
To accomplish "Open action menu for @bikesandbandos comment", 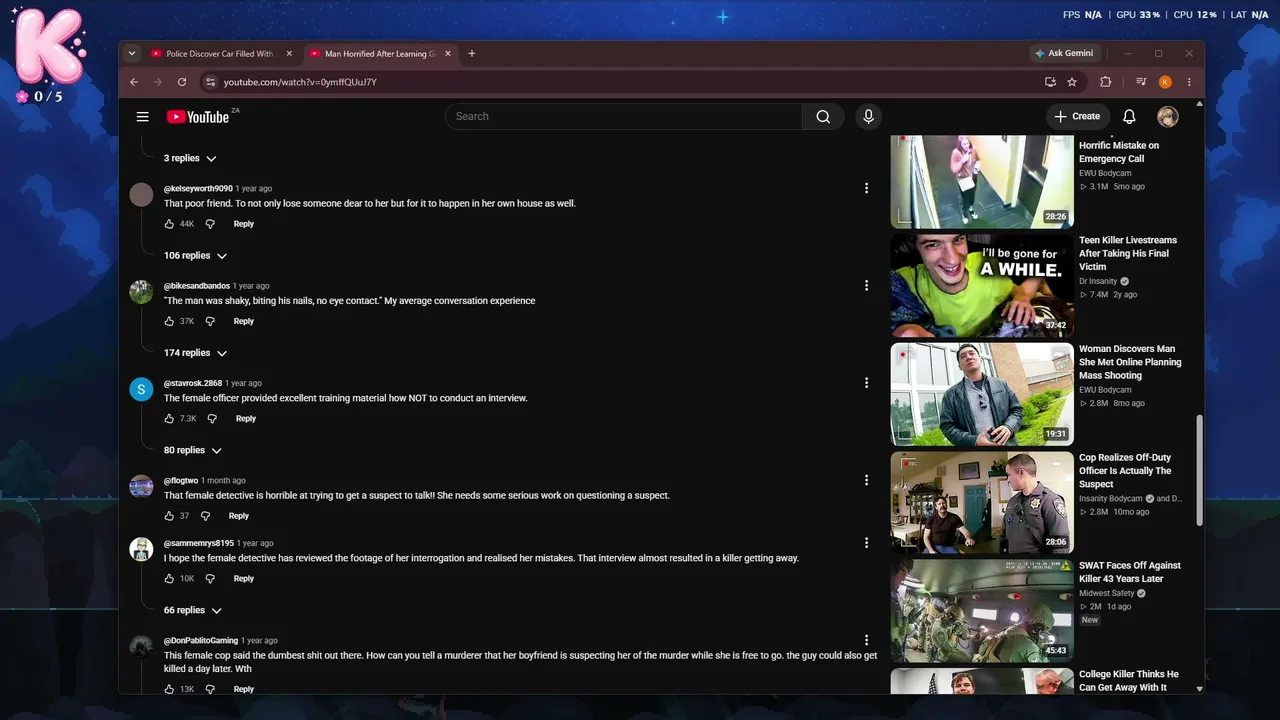I will click(866, 286).
